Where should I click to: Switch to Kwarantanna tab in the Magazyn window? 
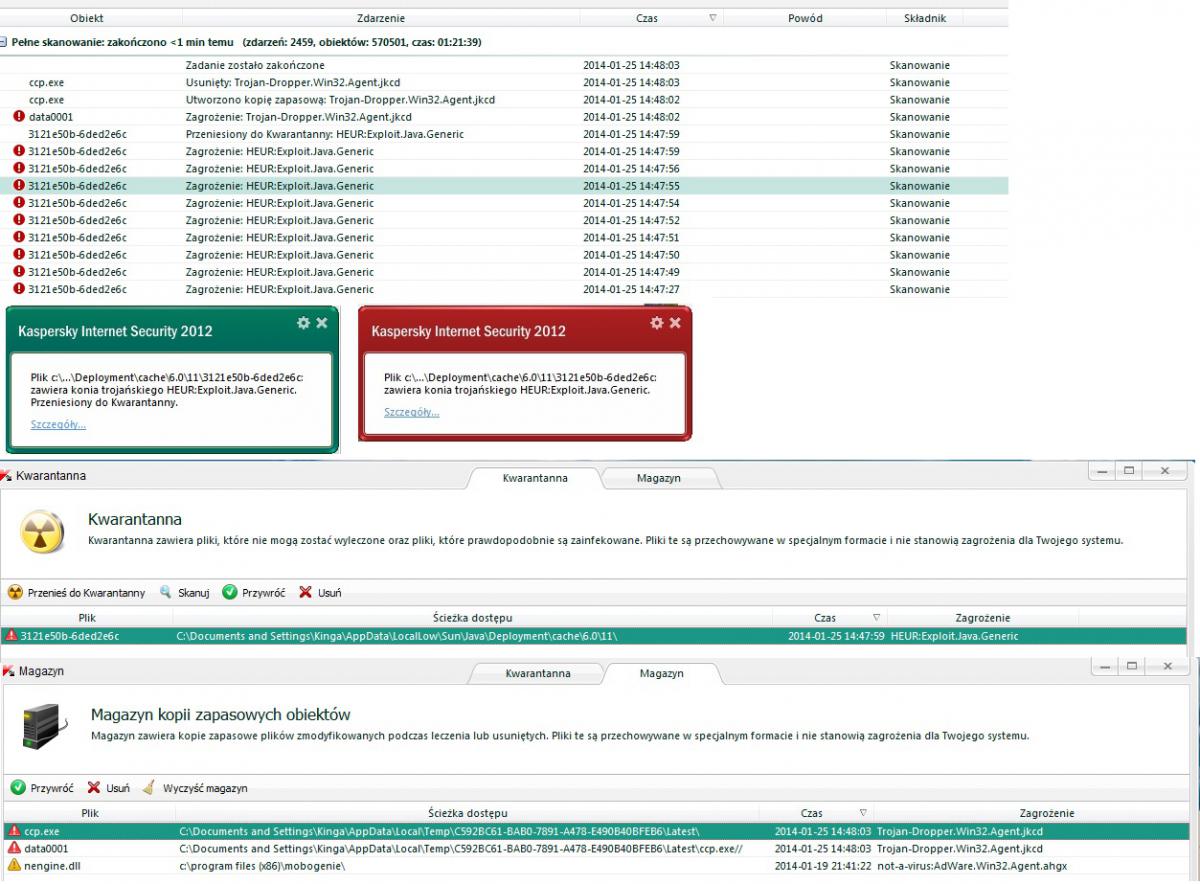(538, 673)
